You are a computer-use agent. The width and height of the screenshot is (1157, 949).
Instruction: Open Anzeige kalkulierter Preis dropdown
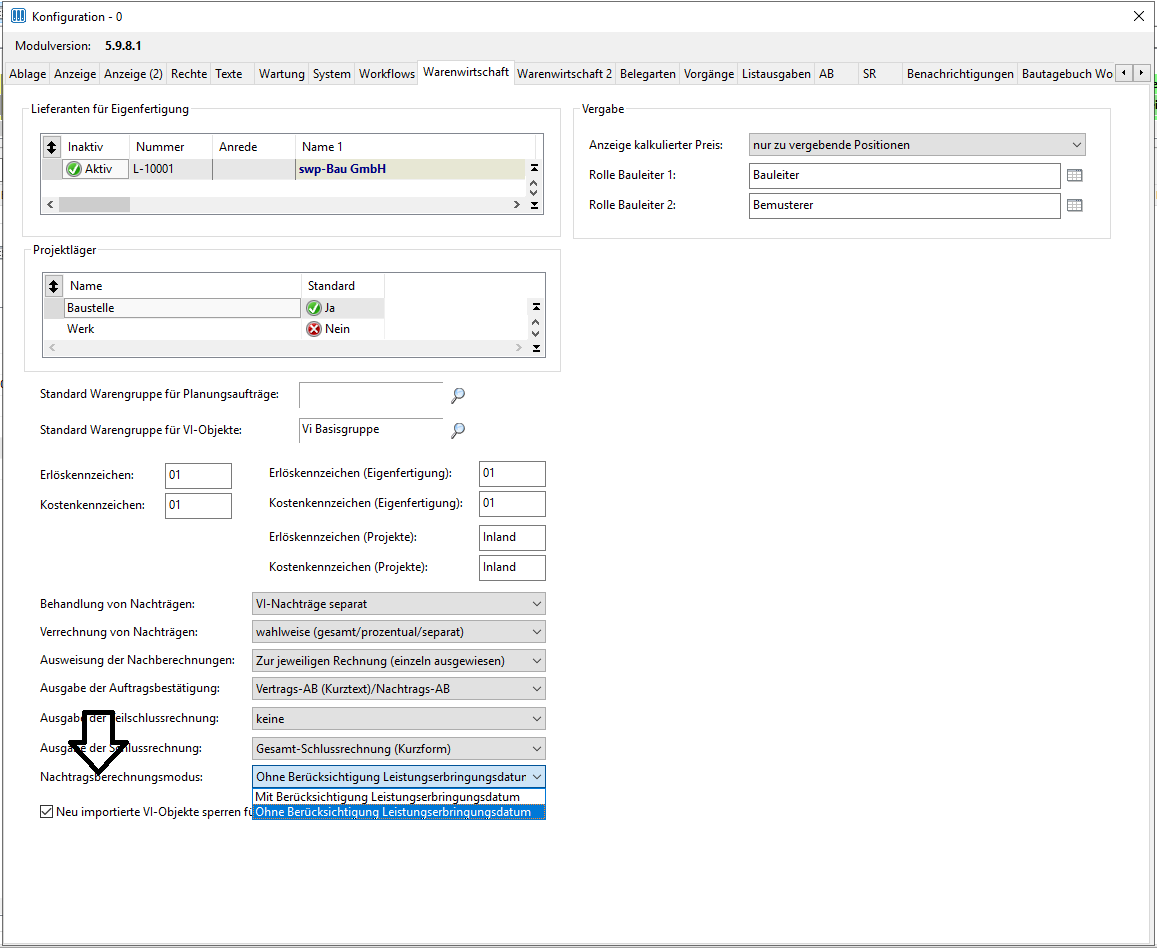coord(916,145)
